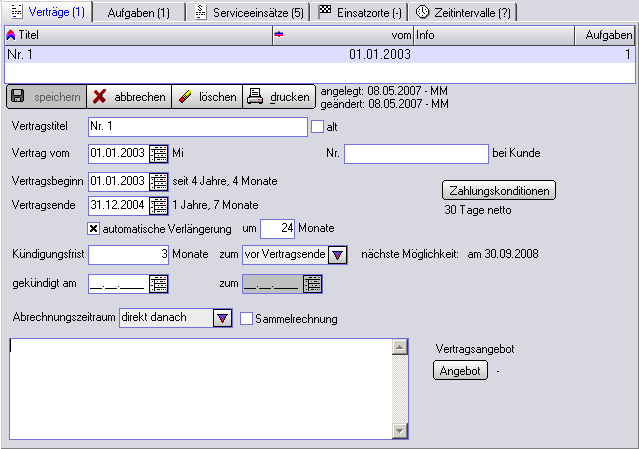This screenshot has width=639, height=449.
Task: Expand the vor Vertragsende dropdown
Action: [337, 255]
